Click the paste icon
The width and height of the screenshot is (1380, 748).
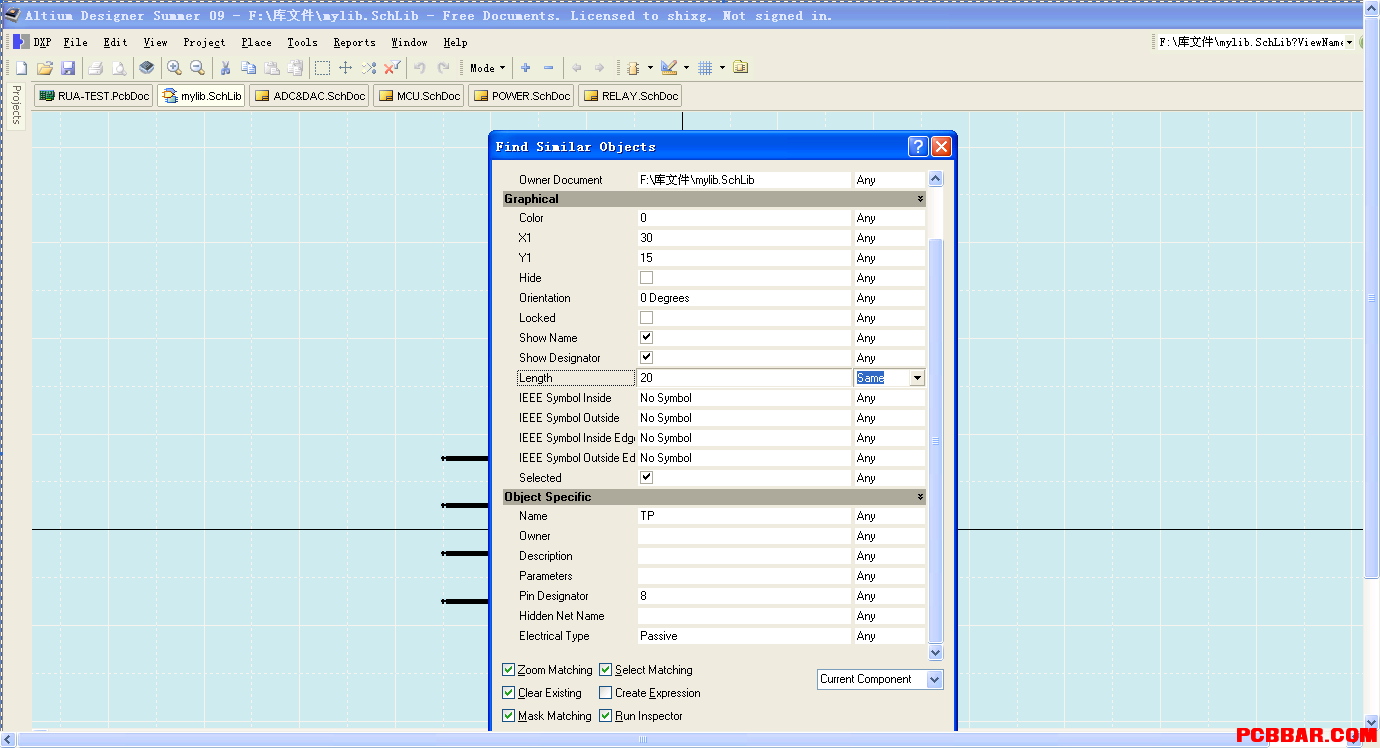pyautogui.click(x=272, y=68)
